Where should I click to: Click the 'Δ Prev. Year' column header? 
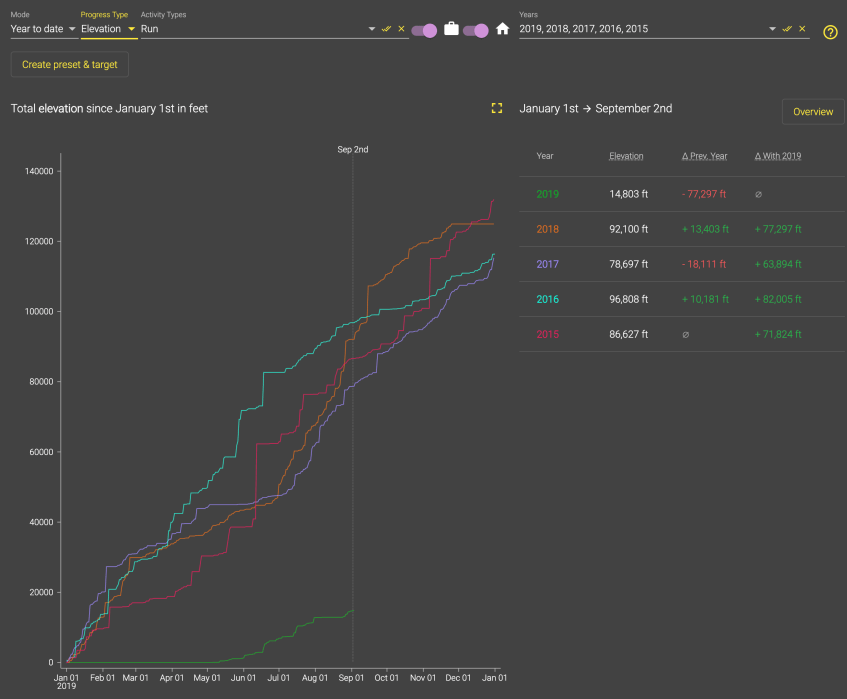pos(704,156)
